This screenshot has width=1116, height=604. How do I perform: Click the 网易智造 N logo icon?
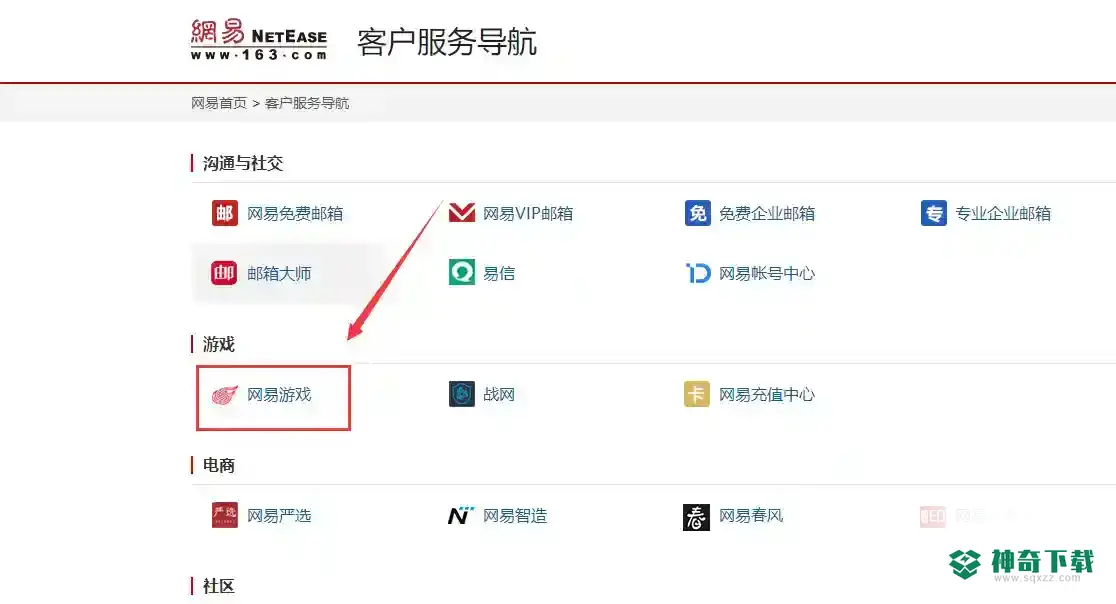tap(460, 515)
